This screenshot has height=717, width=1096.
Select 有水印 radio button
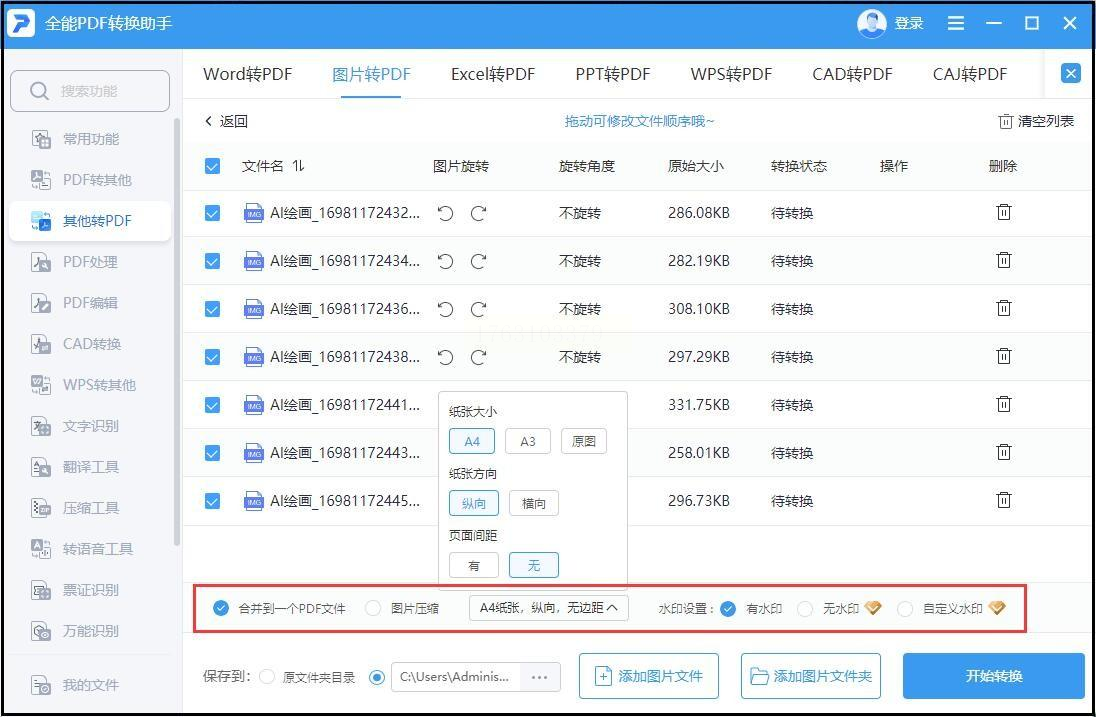tap(728, 609)
